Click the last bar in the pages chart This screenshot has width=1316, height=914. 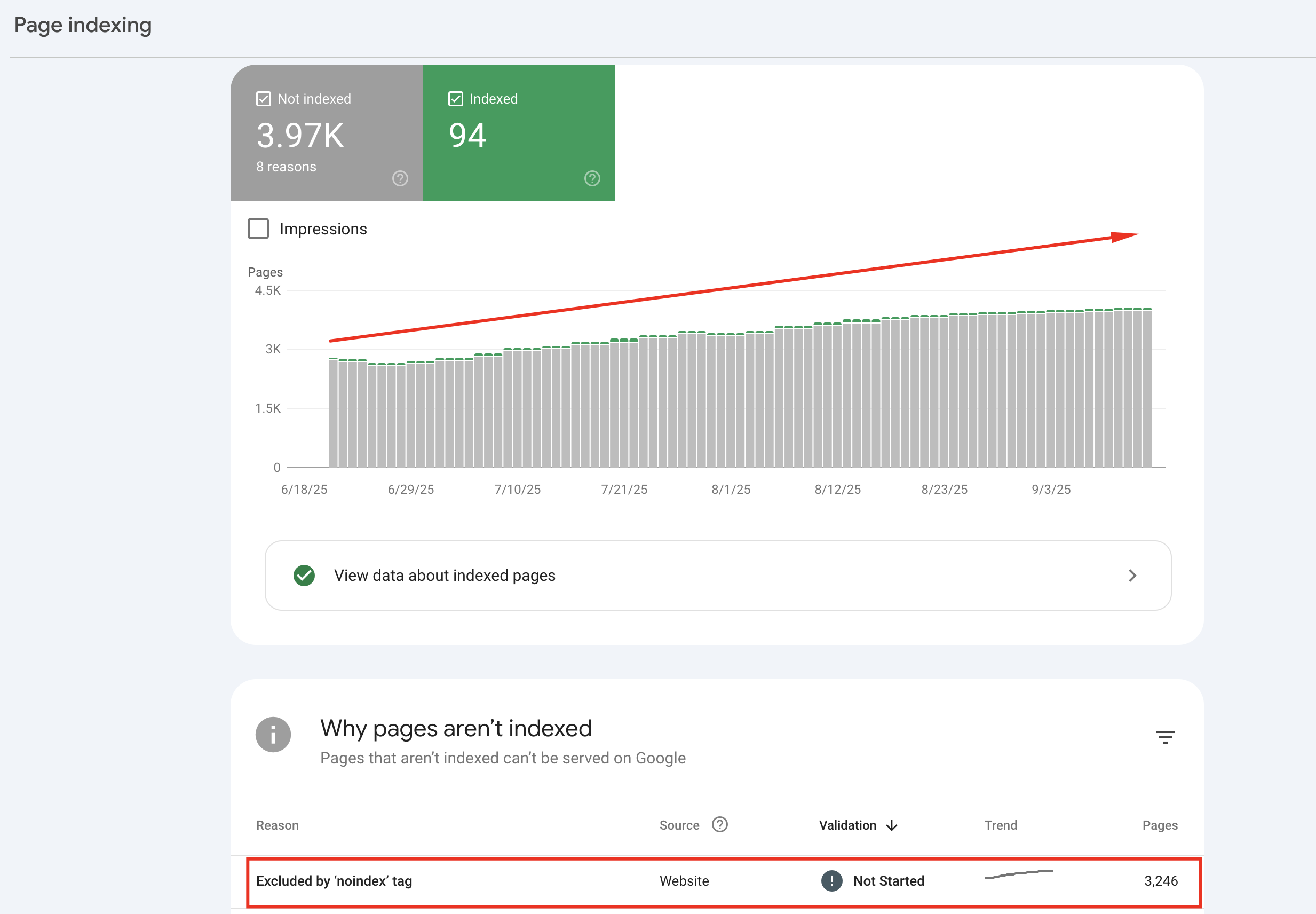tap(1147, 388)
